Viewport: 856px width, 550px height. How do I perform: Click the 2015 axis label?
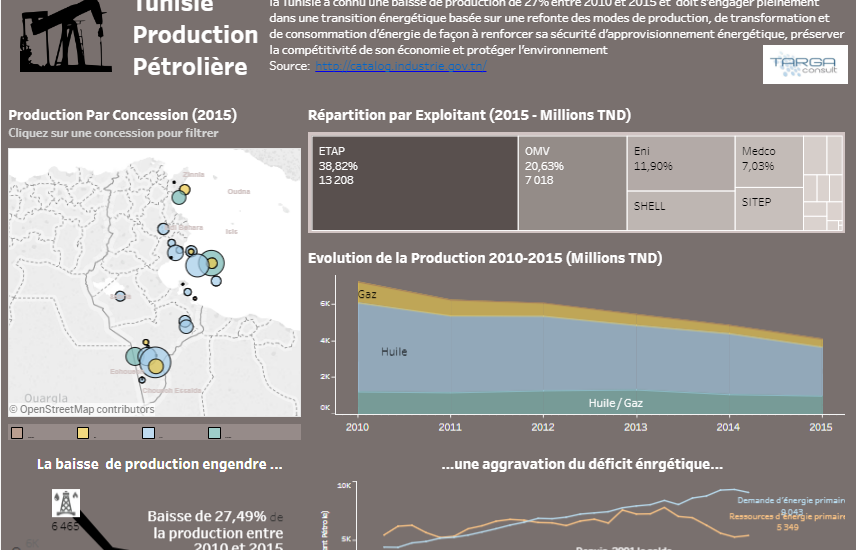pyautogui.click(x=821, y=427)
